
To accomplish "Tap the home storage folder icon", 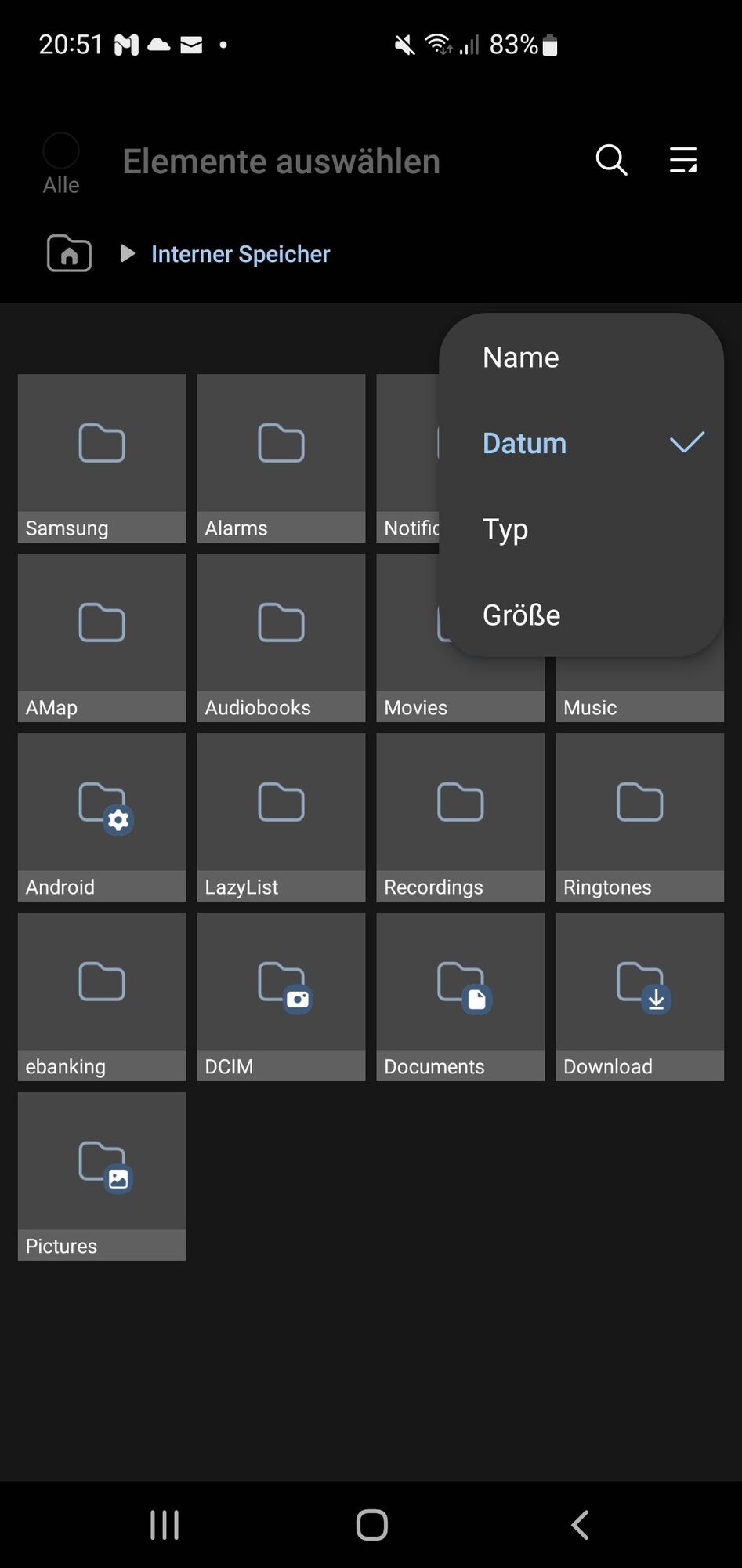I will tap(70, 253).
